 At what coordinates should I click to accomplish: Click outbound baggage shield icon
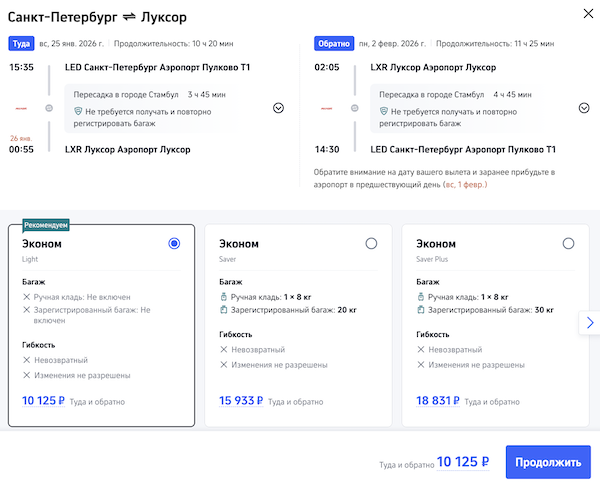[79, 111]
